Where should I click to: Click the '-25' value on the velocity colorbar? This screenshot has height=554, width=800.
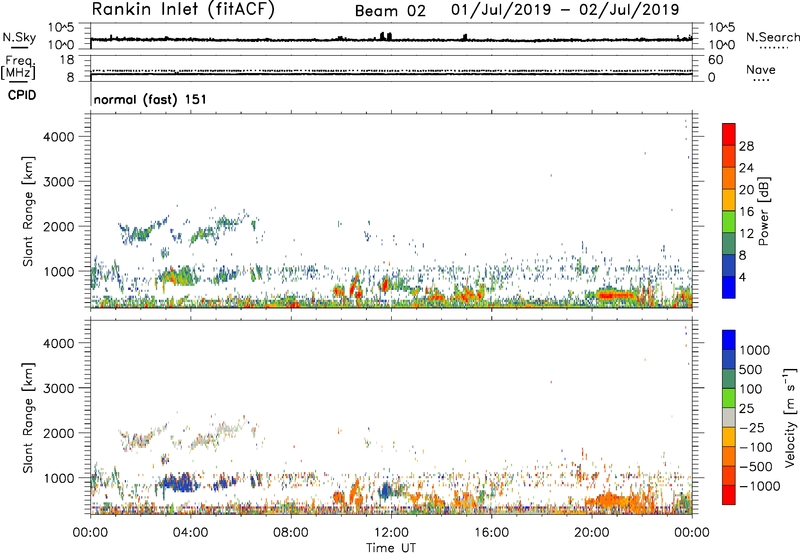click(x=752, y=428)
